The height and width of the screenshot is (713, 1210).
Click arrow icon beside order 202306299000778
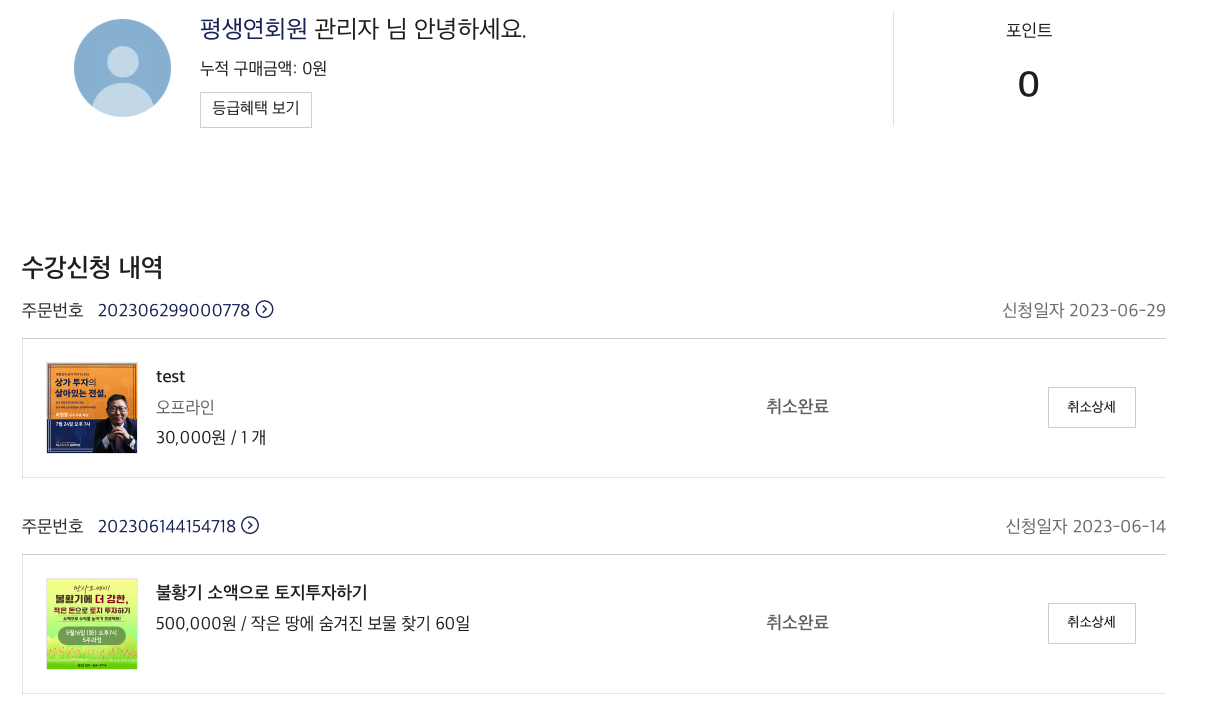pos(265,310)
